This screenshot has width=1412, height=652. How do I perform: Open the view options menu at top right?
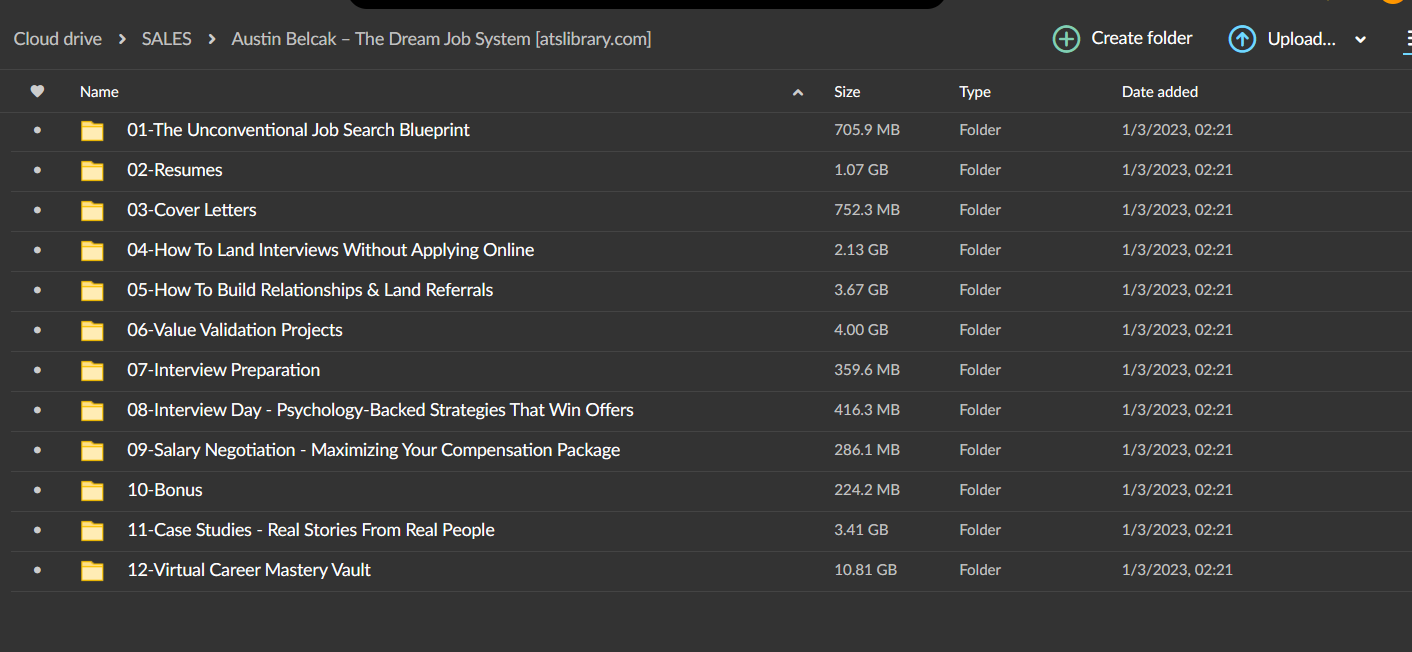pyautogui.click(x=1407, y=40)
